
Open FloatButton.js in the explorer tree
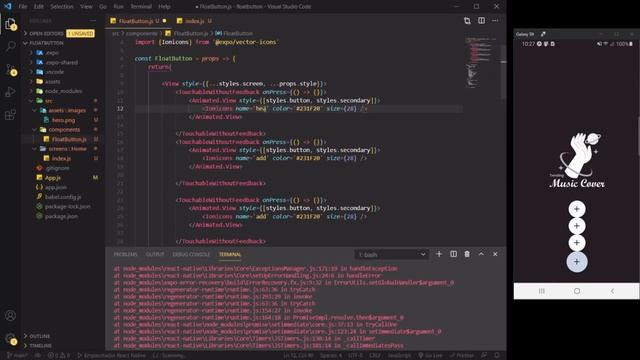tap(69, 139)
